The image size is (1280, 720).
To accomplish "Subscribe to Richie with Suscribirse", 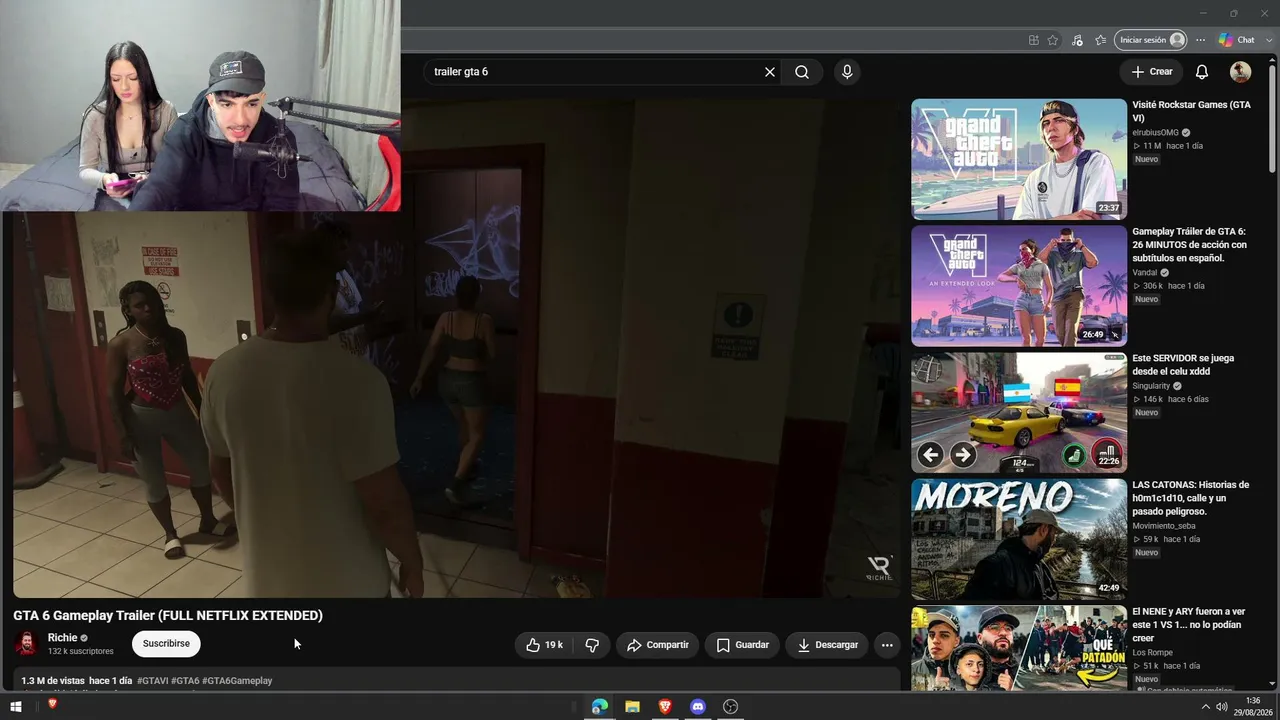I will [166, 644].
